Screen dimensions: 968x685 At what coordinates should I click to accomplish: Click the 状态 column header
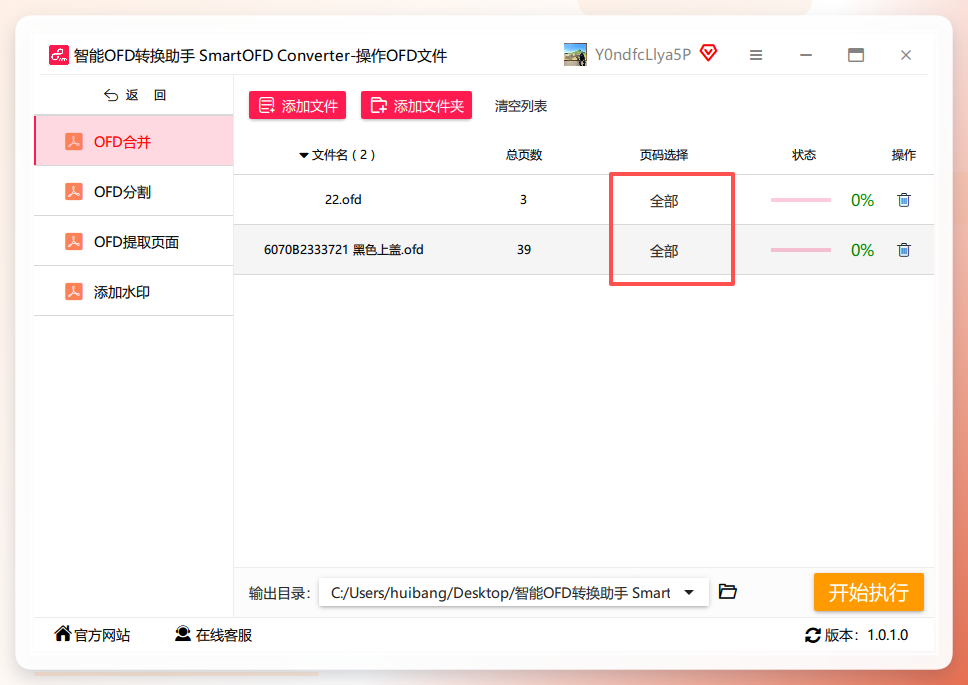point(804,155)
